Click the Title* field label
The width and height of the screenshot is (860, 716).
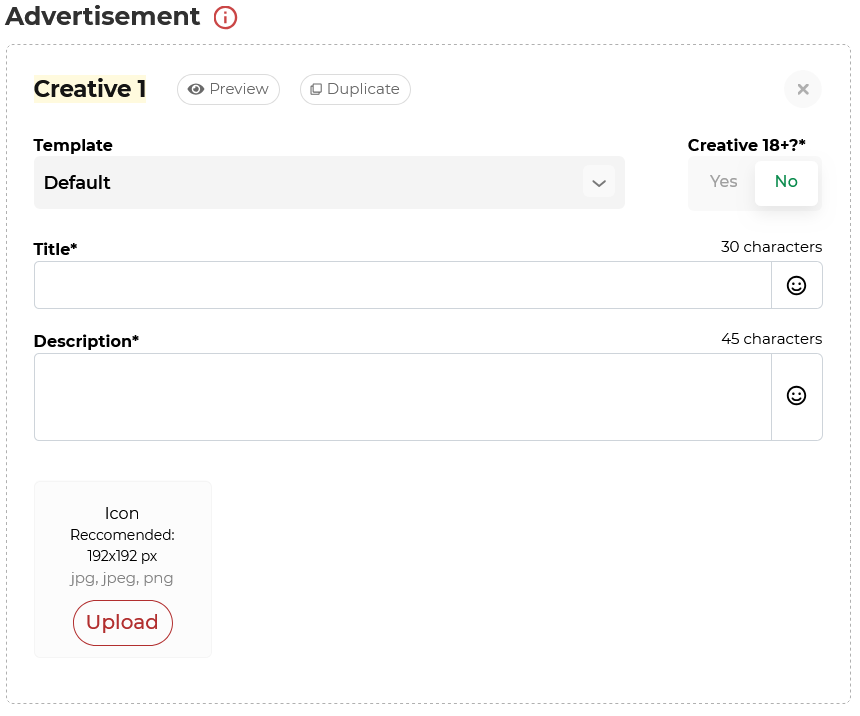56,249
